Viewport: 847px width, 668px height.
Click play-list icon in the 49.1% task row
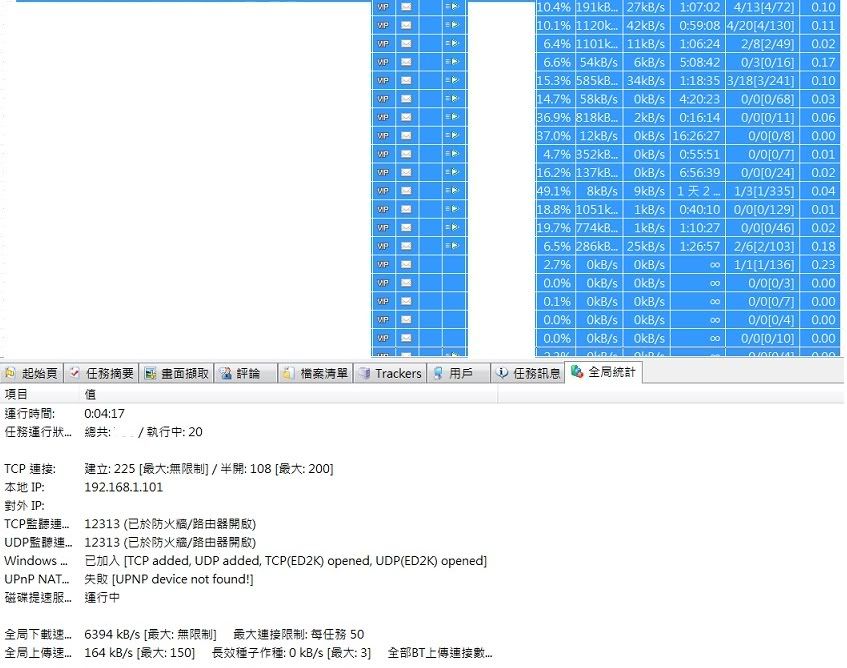[x=453, y=190]
